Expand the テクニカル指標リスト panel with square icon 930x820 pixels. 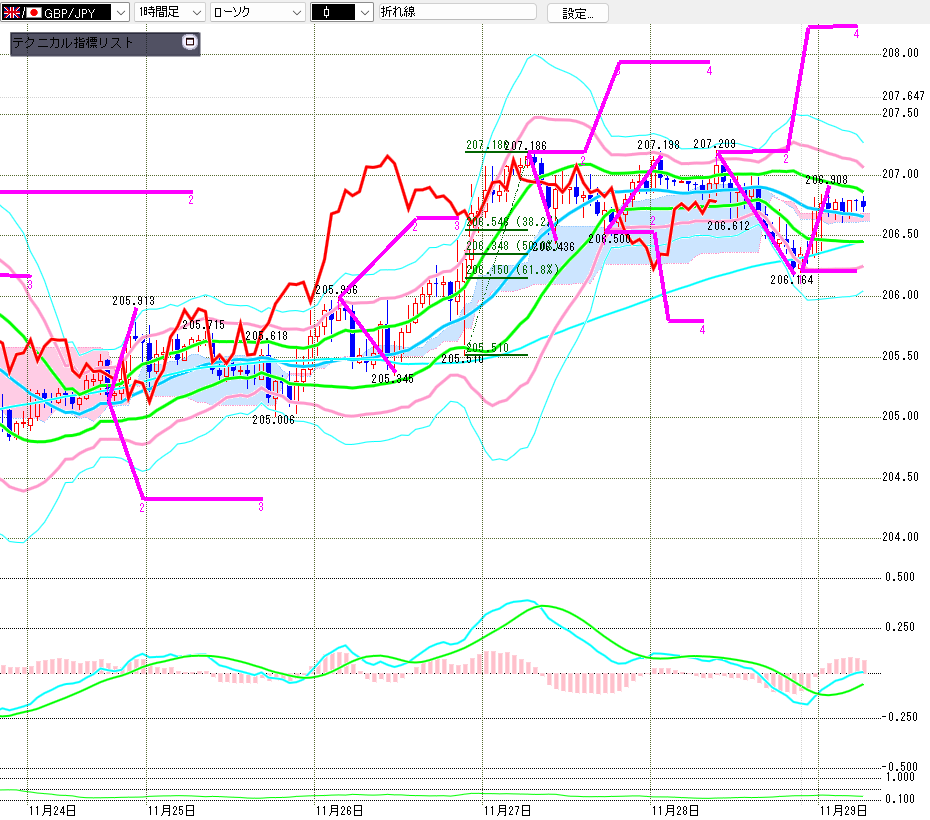tap(189, 43)
